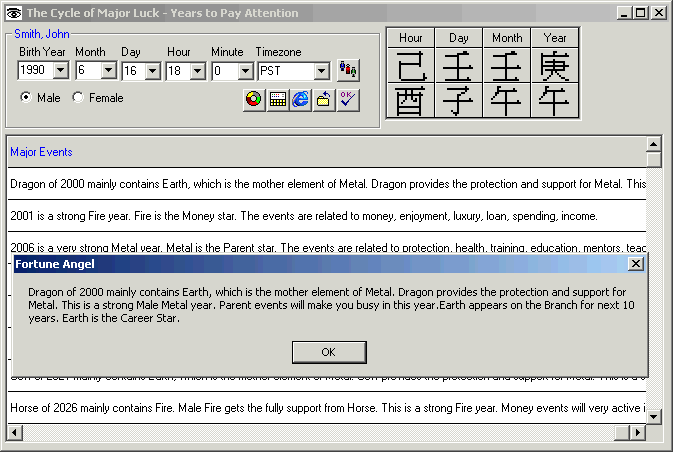The height and width of the screenshot is (452, 673).
Task: Expand the Timezone PST dropdown
Action: tap(321, 71)
